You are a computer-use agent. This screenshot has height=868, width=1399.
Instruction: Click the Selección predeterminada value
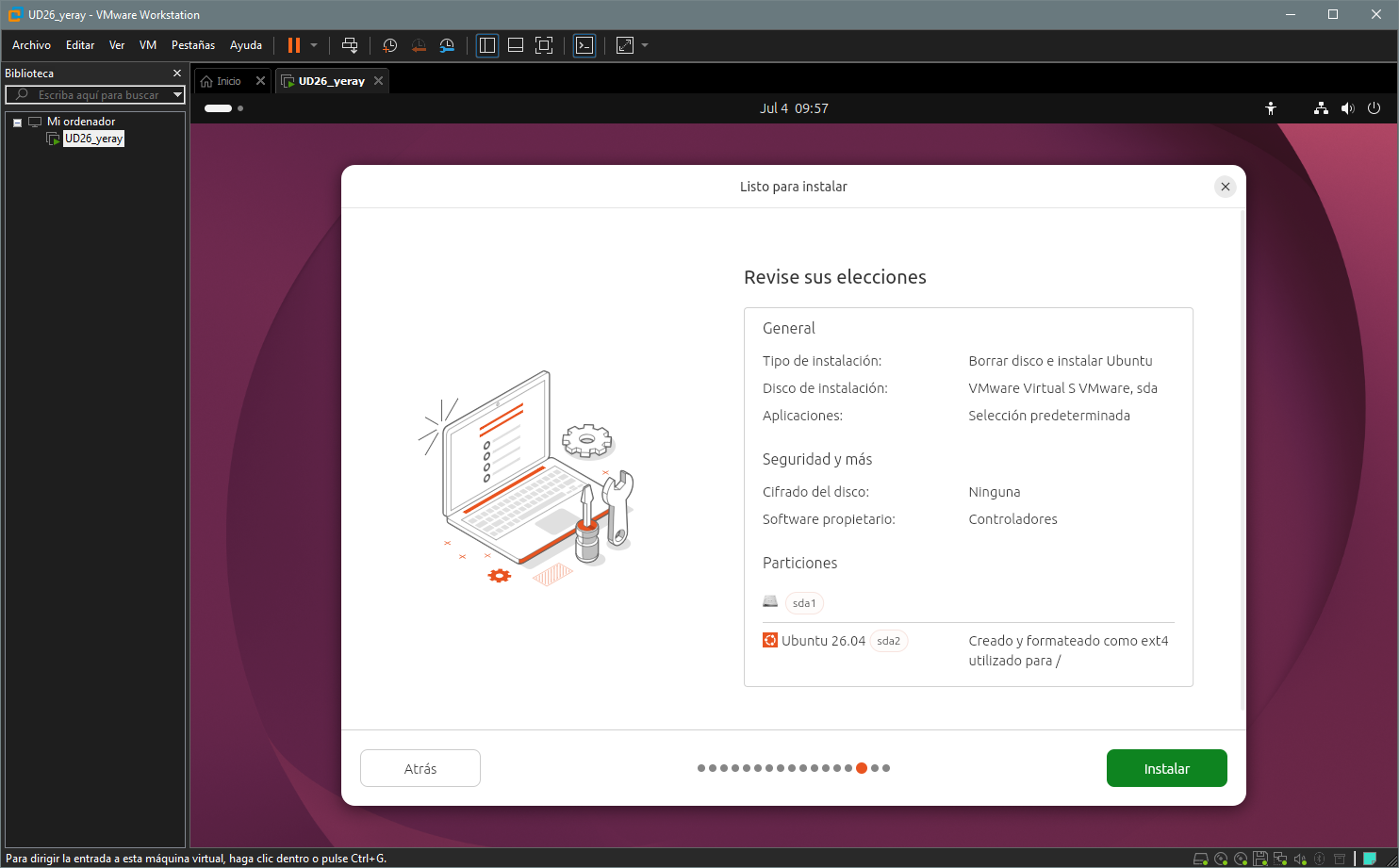pyautogui.click(x=1049, y=416)
